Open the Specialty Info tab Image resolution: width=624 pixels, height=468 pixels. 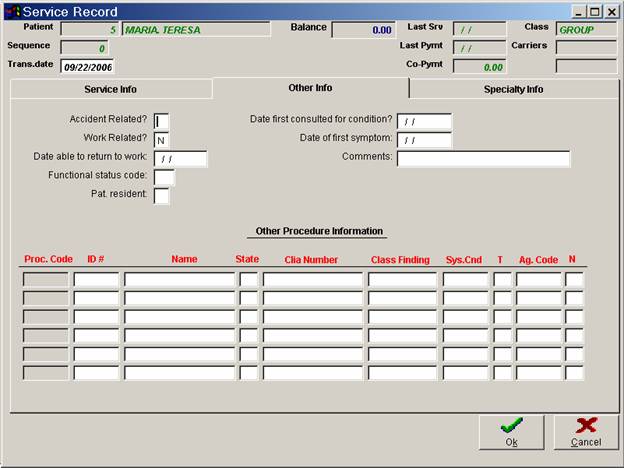(x=513, y=89)
